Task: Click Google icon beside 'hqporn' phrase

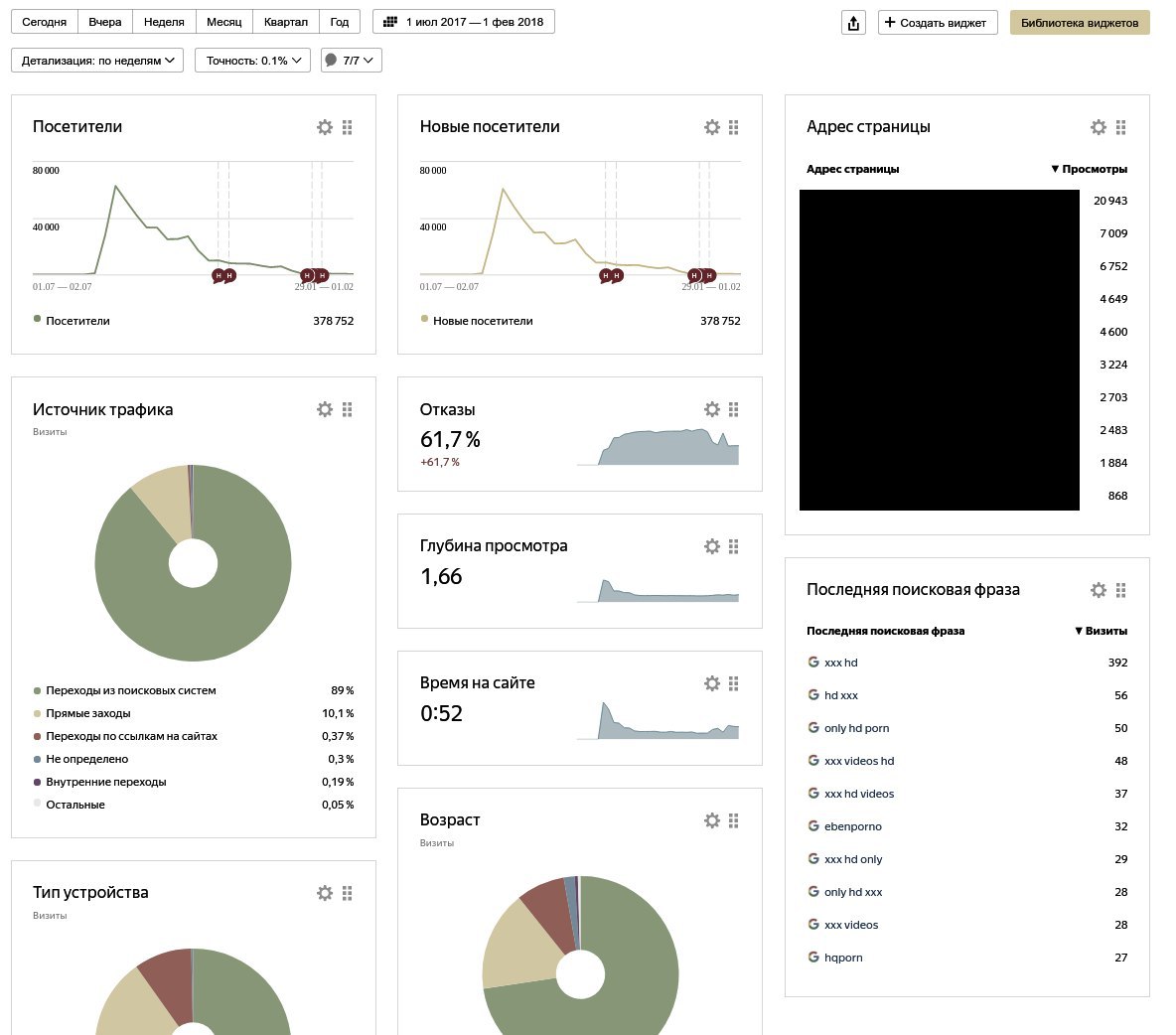Action: [x=813, y=957]
